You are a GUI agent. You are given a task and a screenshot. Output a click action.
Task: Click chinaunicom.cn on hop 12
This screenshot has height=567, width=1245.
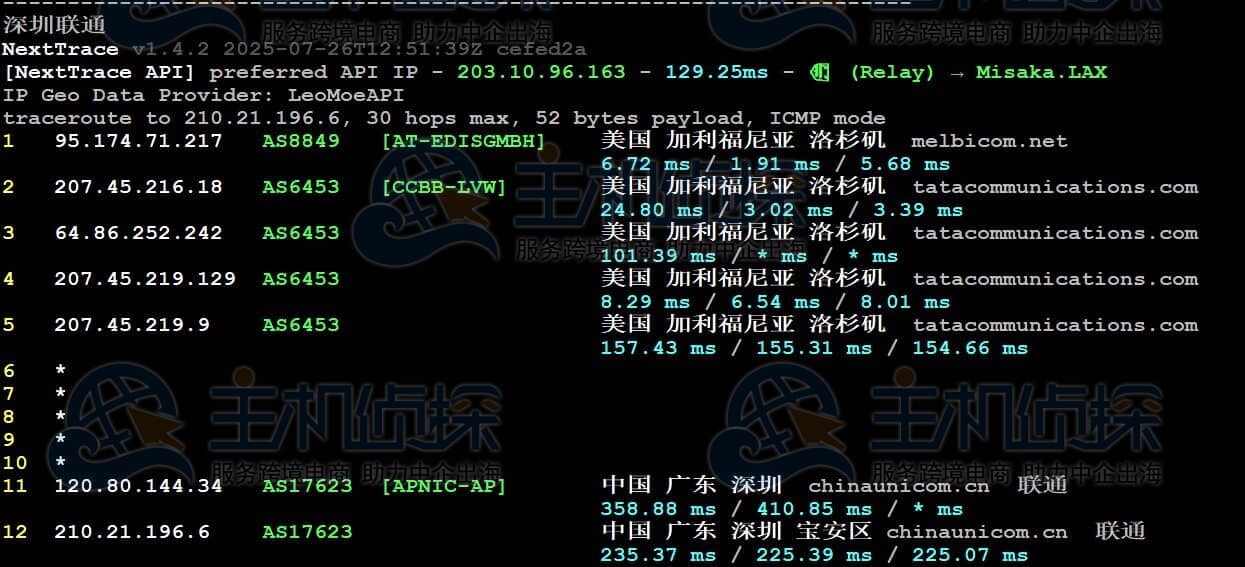coord(977,532)
